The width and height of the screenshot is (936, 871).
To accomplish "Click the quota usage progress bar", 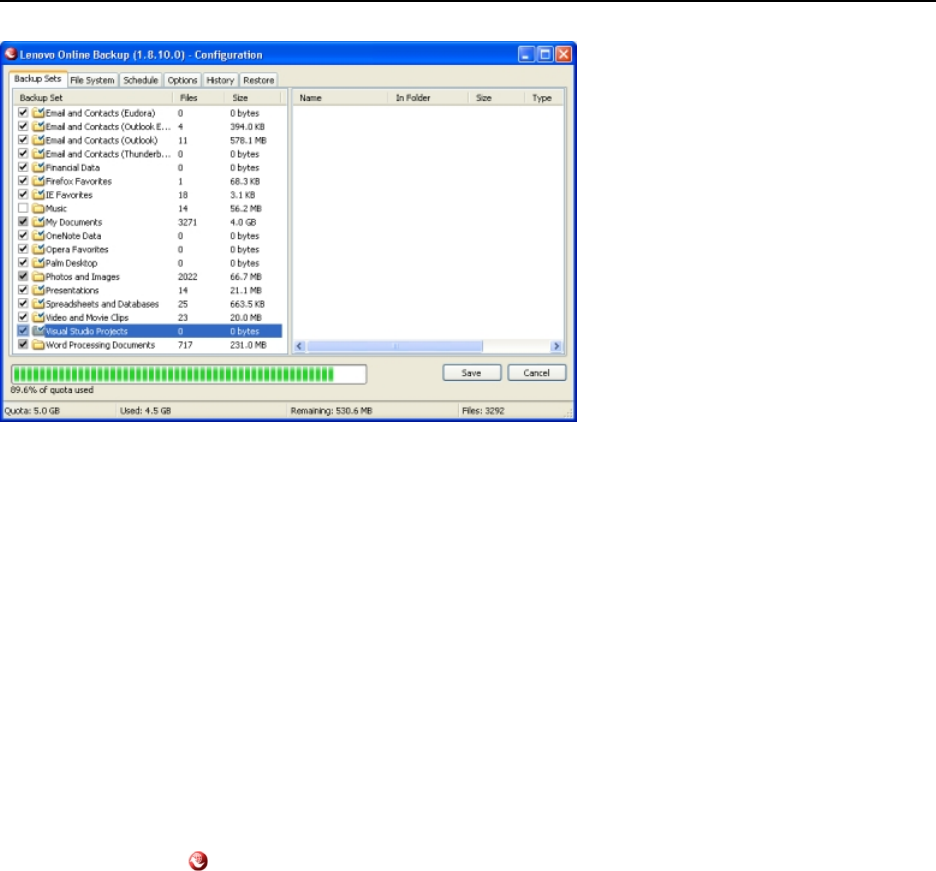I will (x=189, y=374).
